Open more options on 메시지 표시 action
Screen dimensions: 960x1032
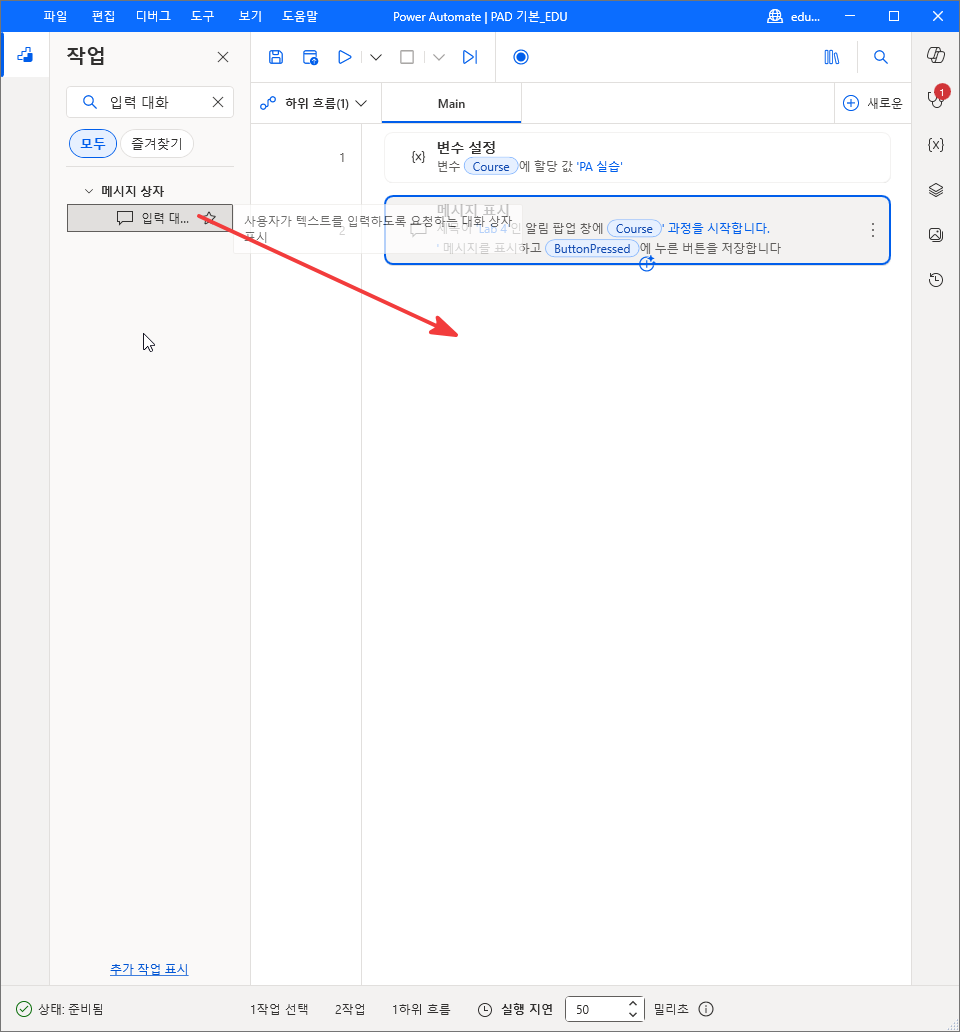(872, 230)
